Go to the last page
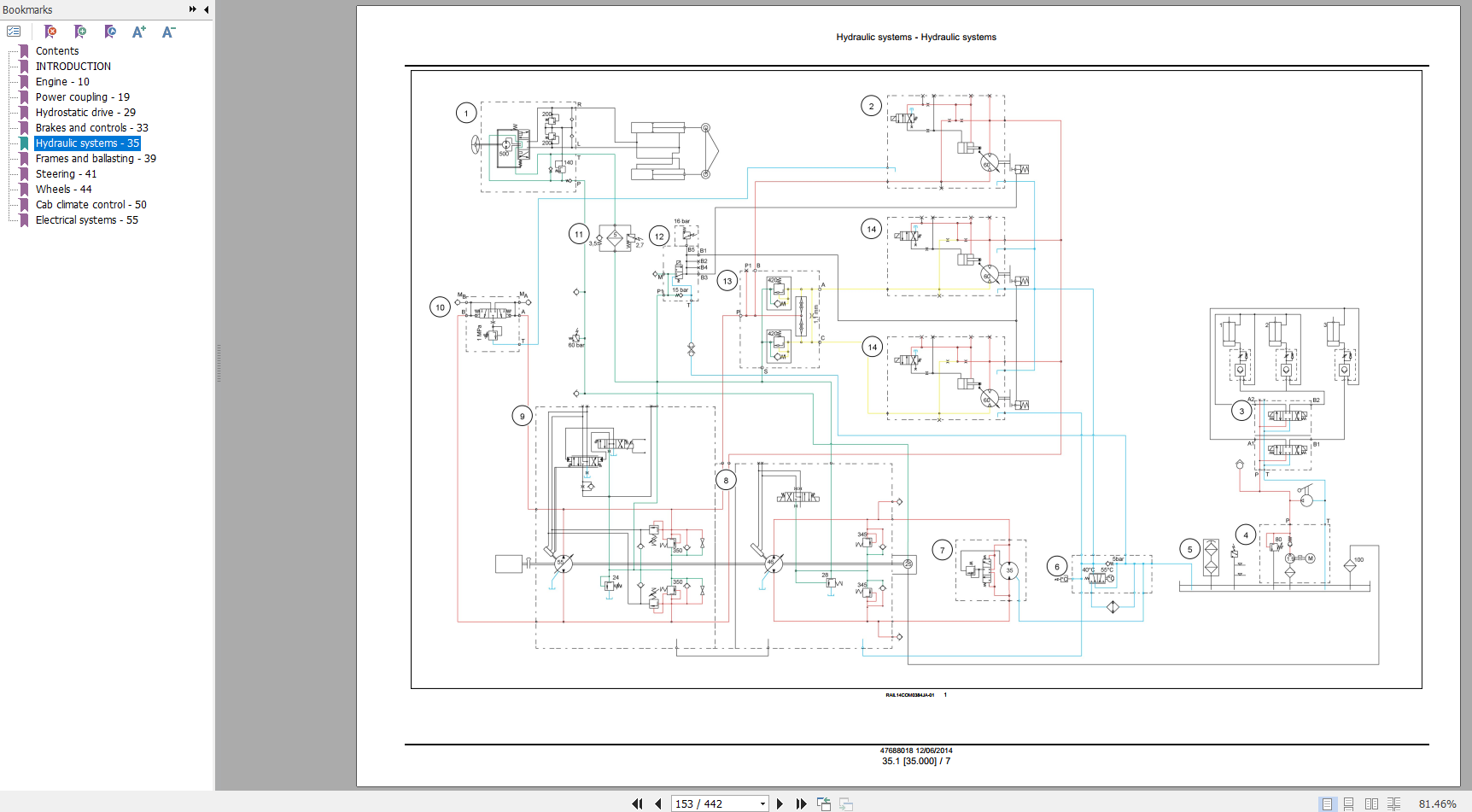Image resolution: width=1472 pixels, height=812 pixels. pos(801,803)
